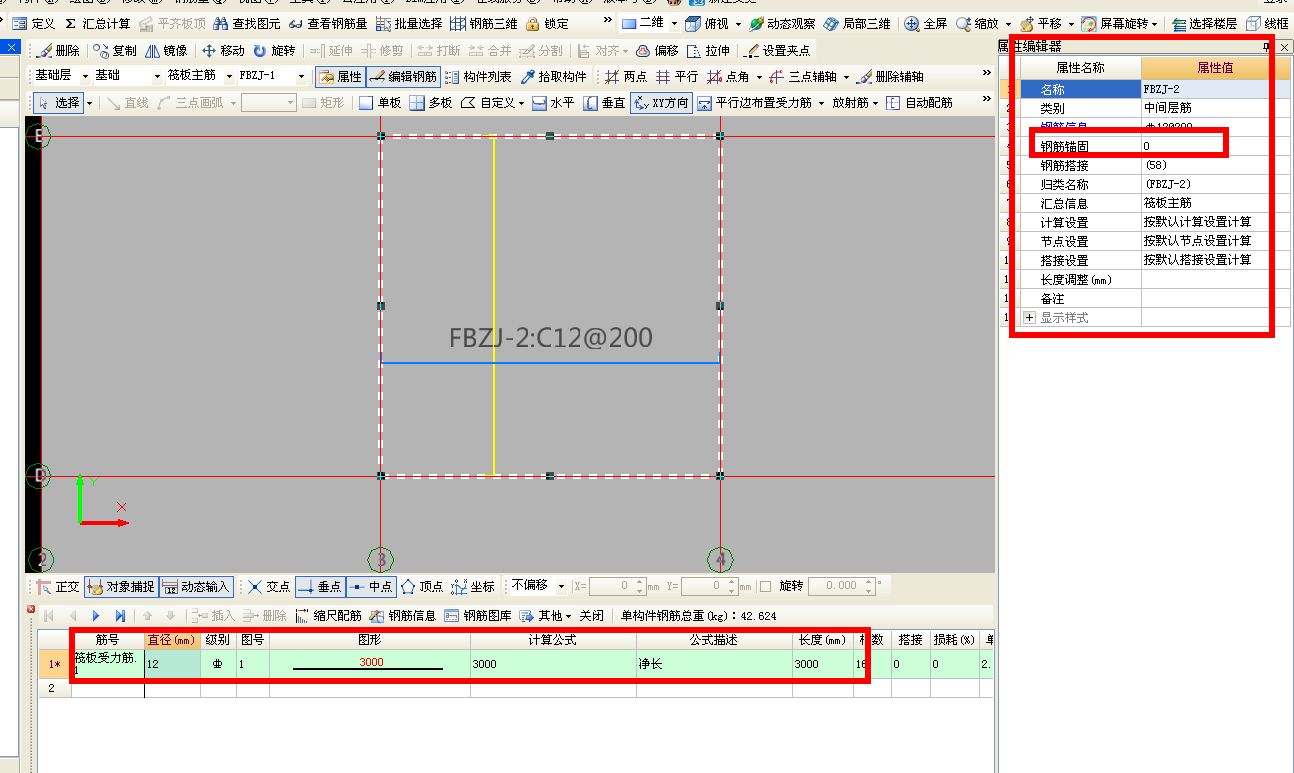
Task: Activate 批量选择 batch select
Action: pos(409,24)
